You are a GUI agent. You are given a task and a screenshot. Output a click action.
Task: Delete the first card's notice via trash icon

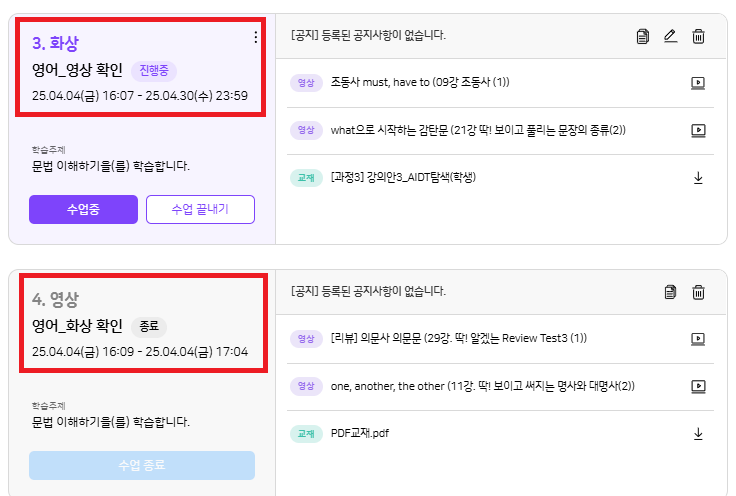(x=699, y=36)
